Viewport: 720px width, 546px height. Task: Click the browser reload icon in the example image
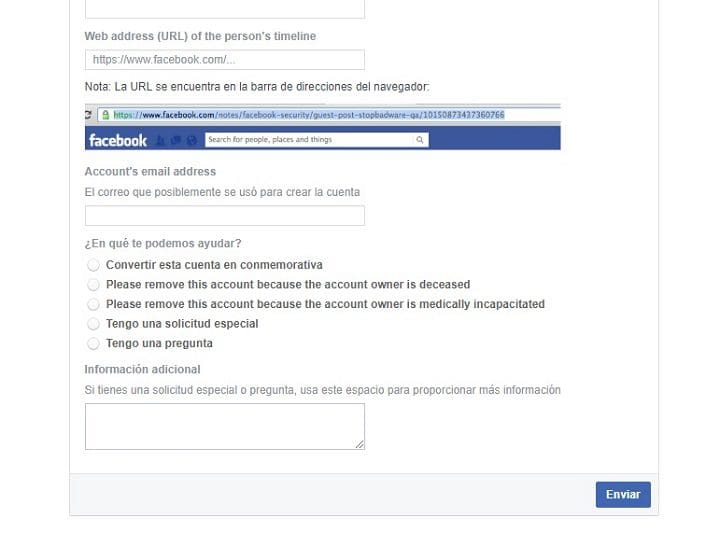88,115
